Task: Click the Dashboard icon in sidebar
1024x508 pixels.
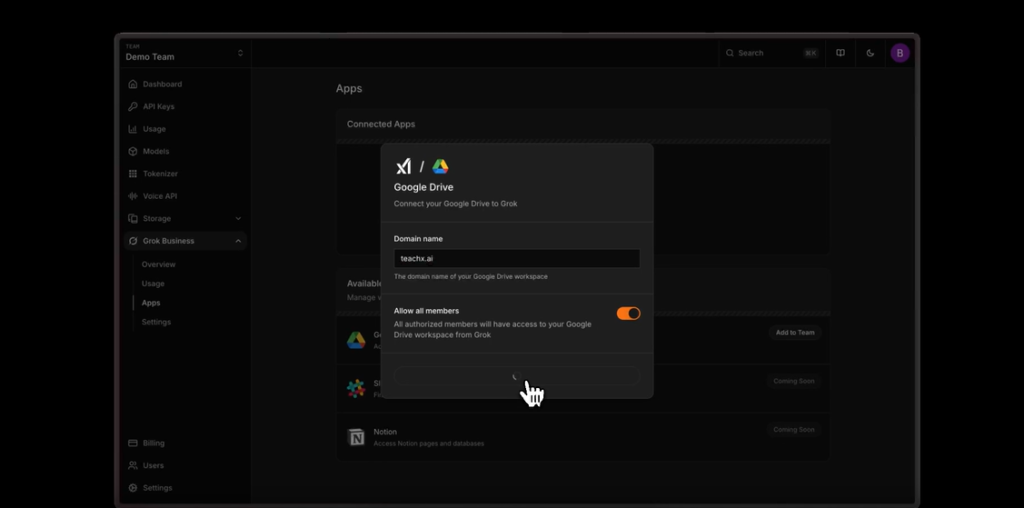Action: coord(133,84)
